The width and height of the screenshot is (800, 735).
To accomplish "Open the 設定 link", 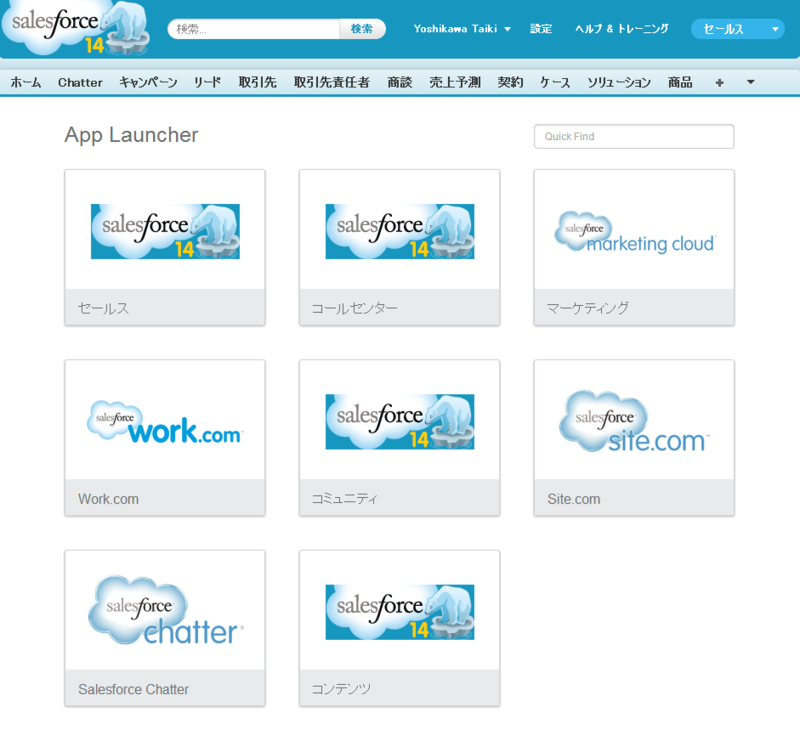I will tap(541, 29).
